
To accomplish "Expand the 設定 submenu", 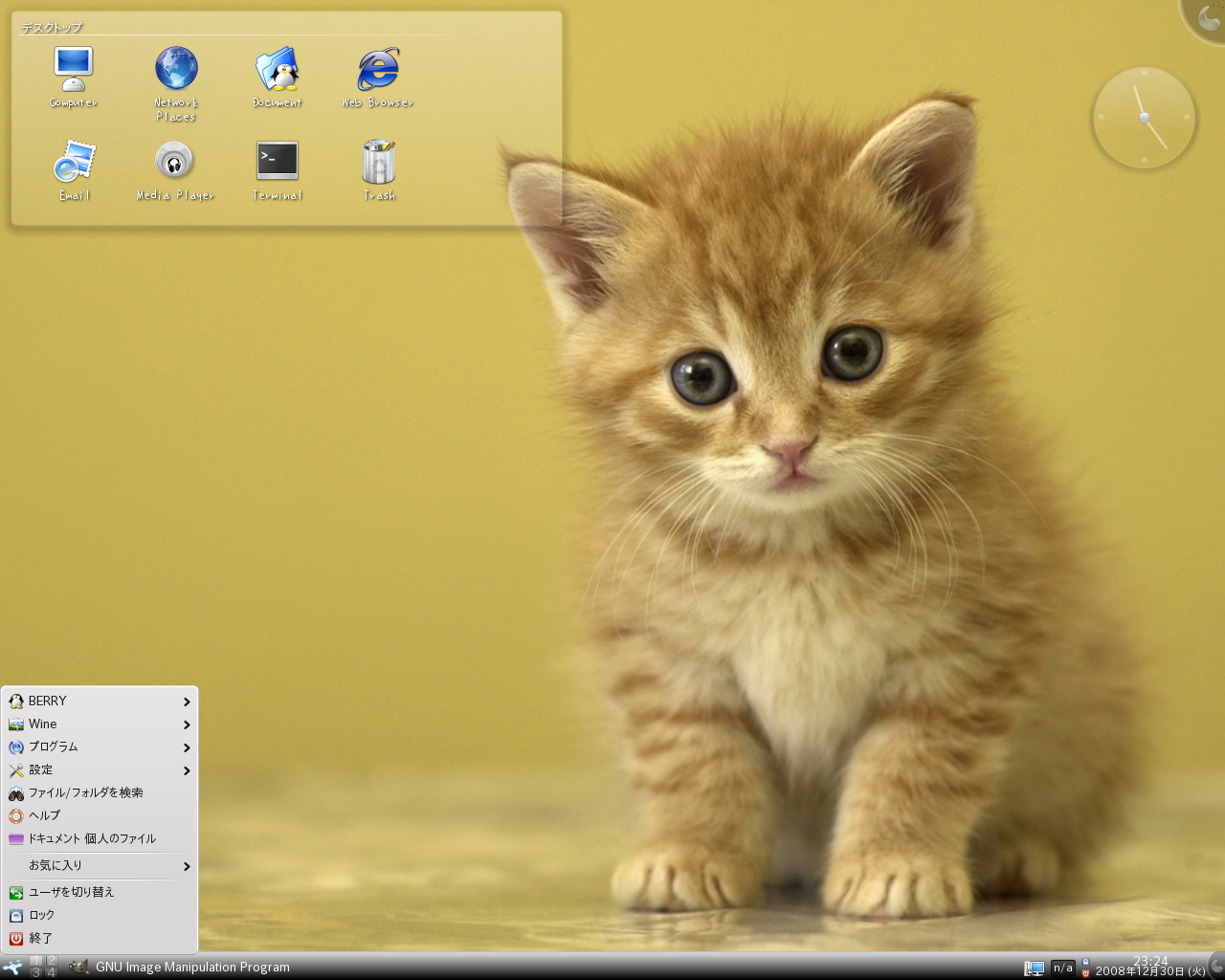I will pyautogui.click(x=100, y=770).
